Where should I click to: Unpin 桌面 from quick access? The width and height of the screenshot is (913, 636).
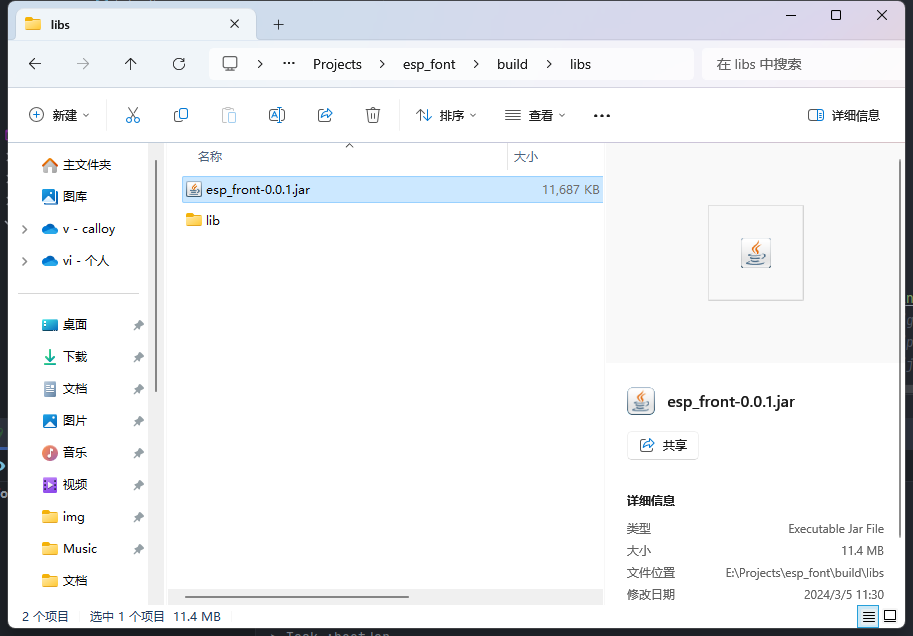point(138,325)
